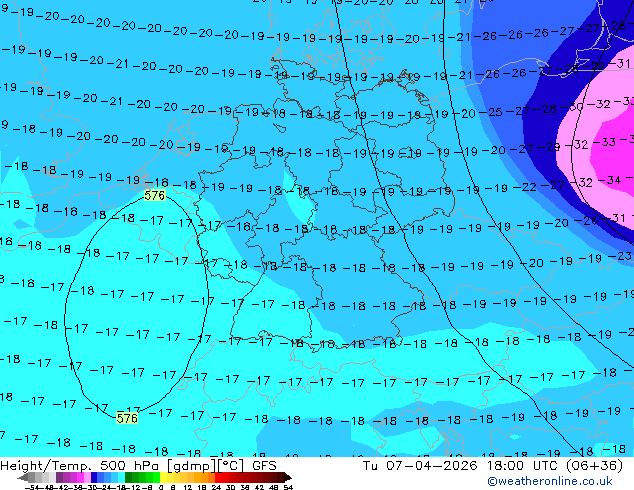Click the '54' legend maximum label
The image size is (634, 490).
coord(288,487)
